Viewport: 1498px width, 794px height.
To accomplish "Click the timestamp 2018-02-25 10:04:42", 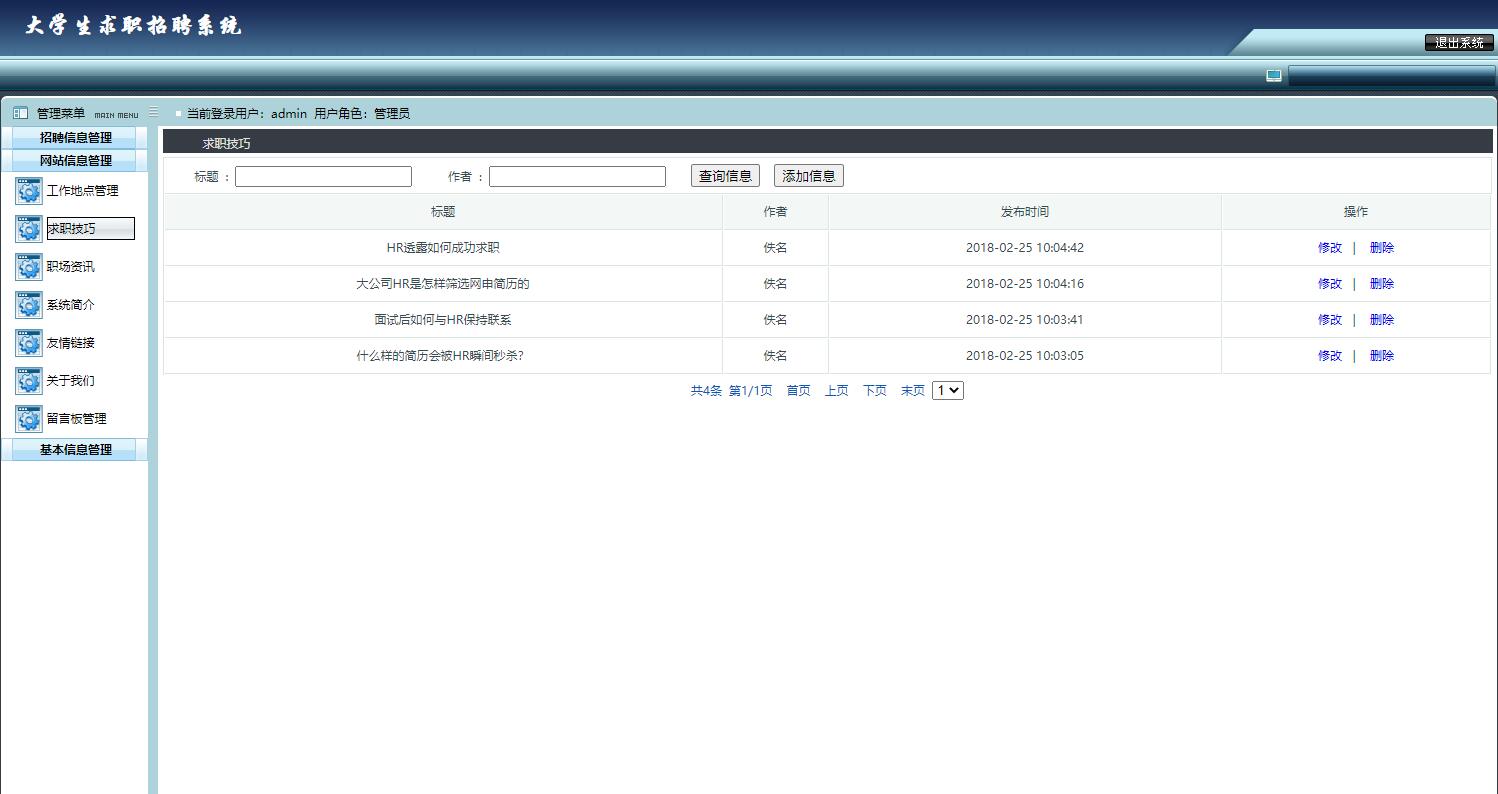I will (x=1025, y=248).
